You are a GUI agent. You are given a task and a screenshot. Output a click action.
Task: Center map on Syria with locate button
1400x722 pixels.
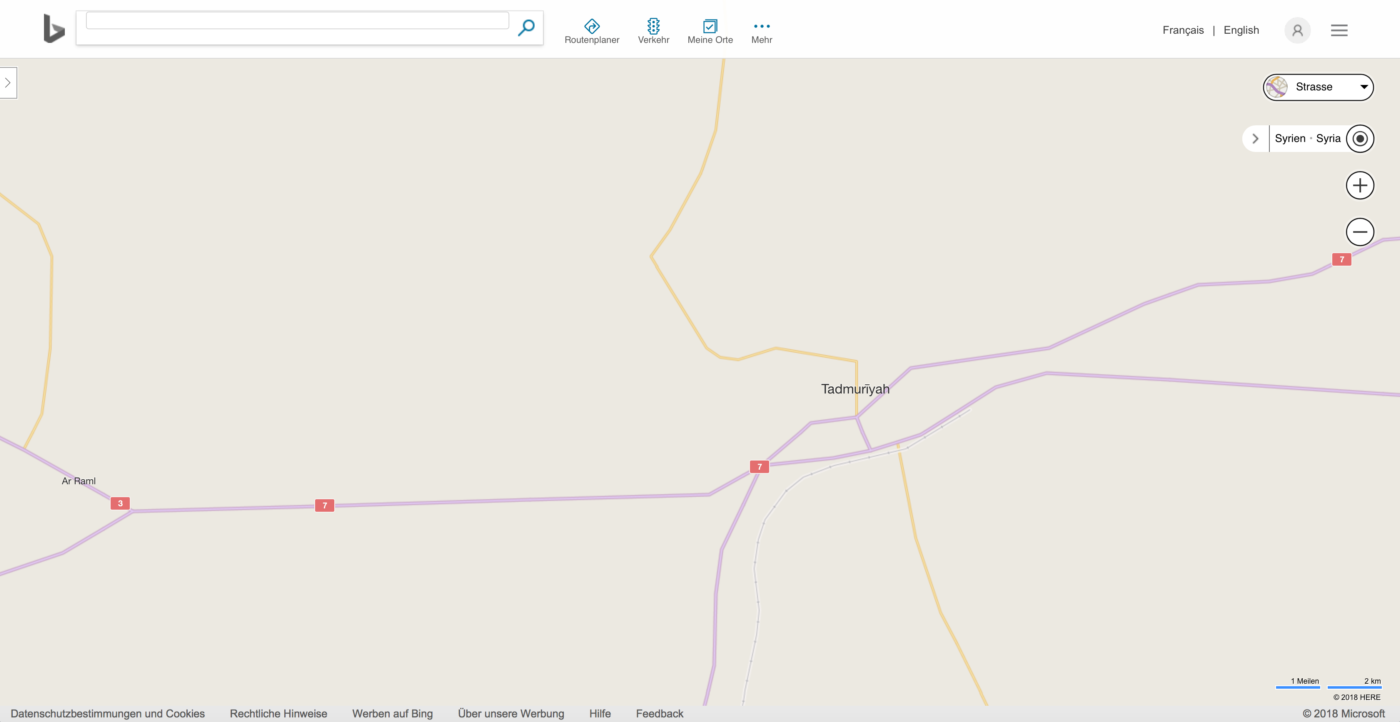[x=1359, y=138]
